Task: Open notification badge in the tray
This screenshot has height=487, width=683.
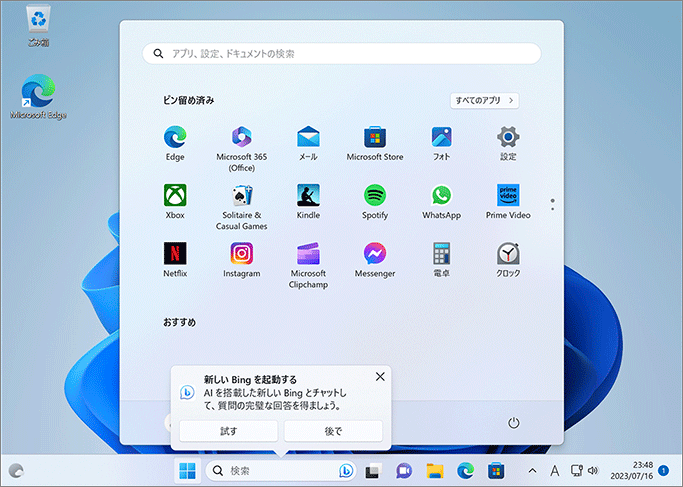Action: [663, 470]
